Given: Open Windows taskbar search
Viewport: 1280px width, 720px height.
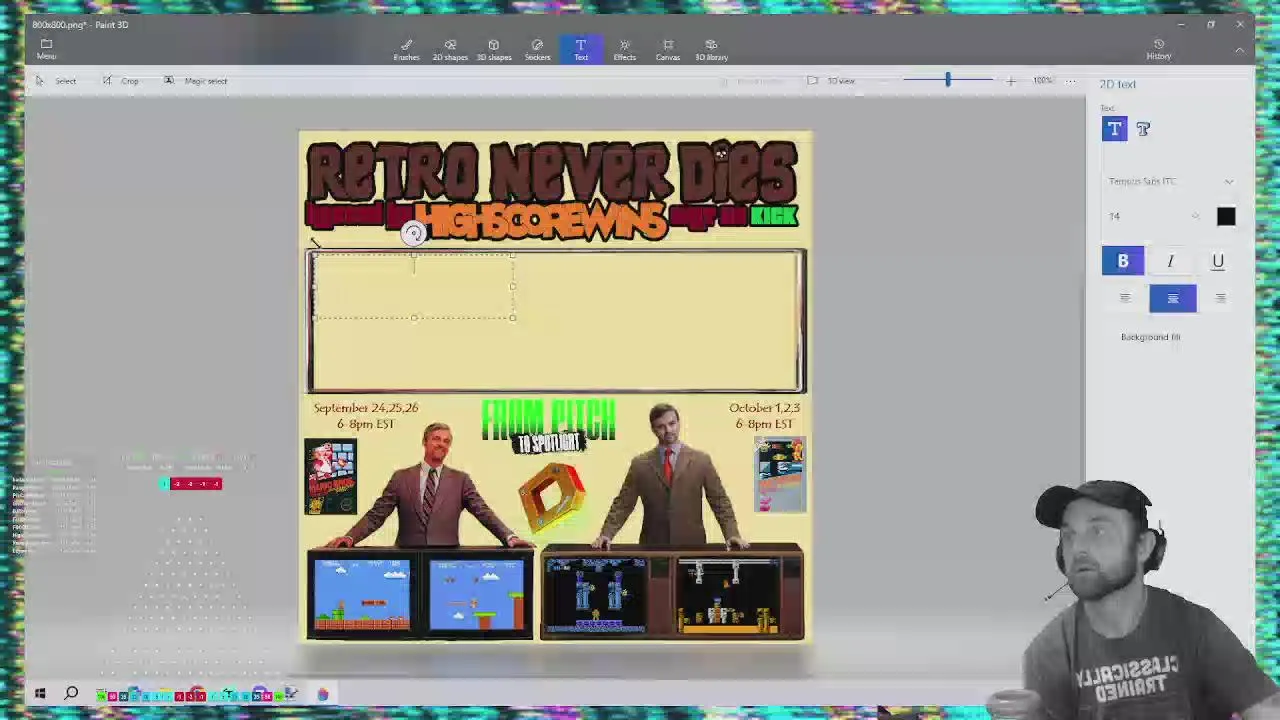Looking at the screenshot, I should 71,693.
